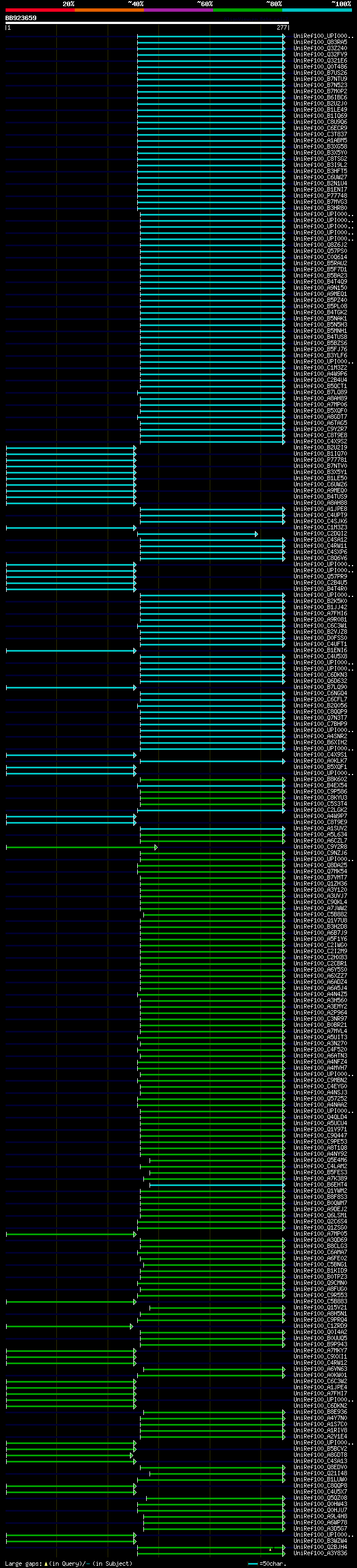The height and width of the screenshot is (1568, 357).
Task: Select hit label UniRef100_C4X9S2
Action: click(321, 441)
